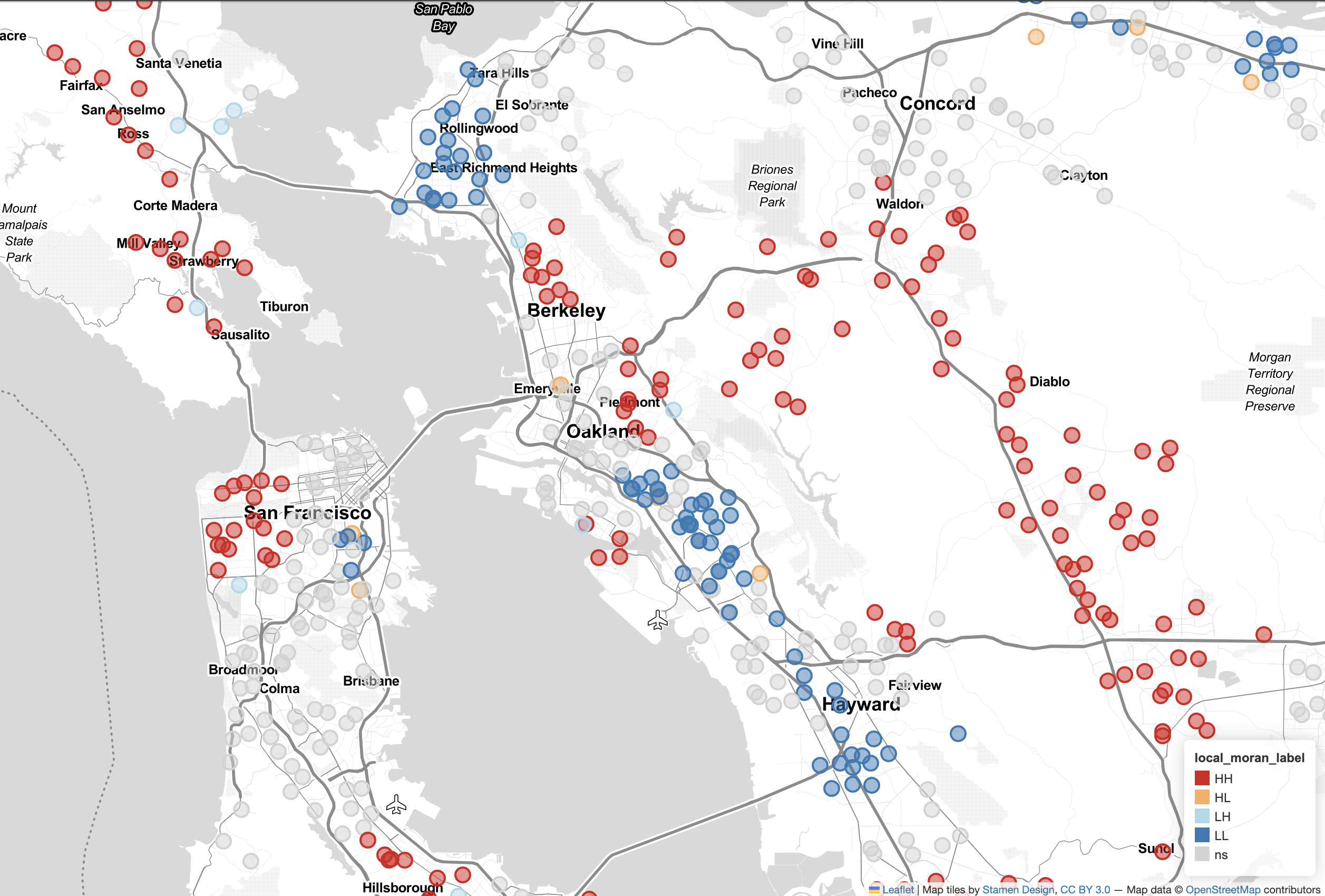Click the red marker on Sunol label

pyautogui.click(x=1163, y=851)
